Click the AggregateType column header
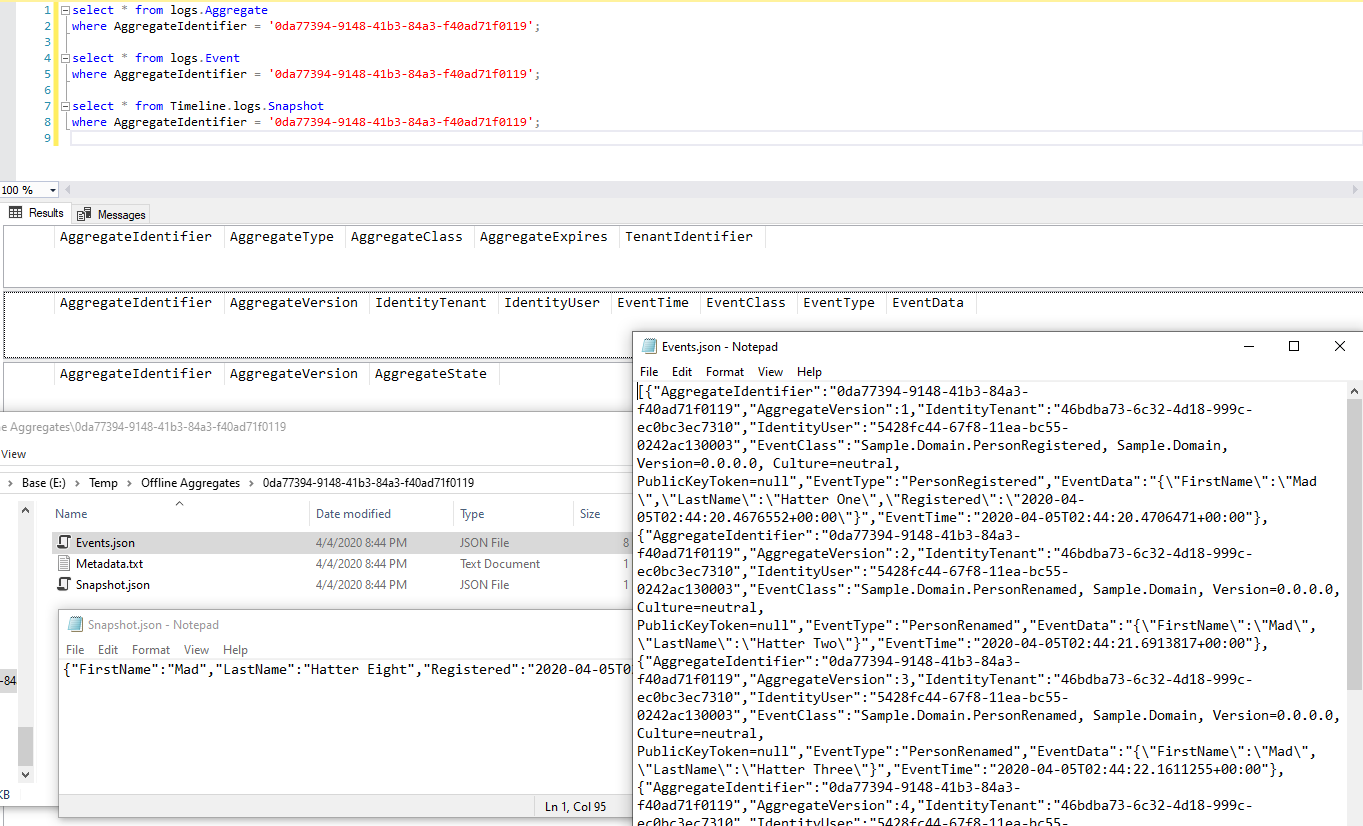Screen dimensions: 1363x826 click(x=282, y=237)
